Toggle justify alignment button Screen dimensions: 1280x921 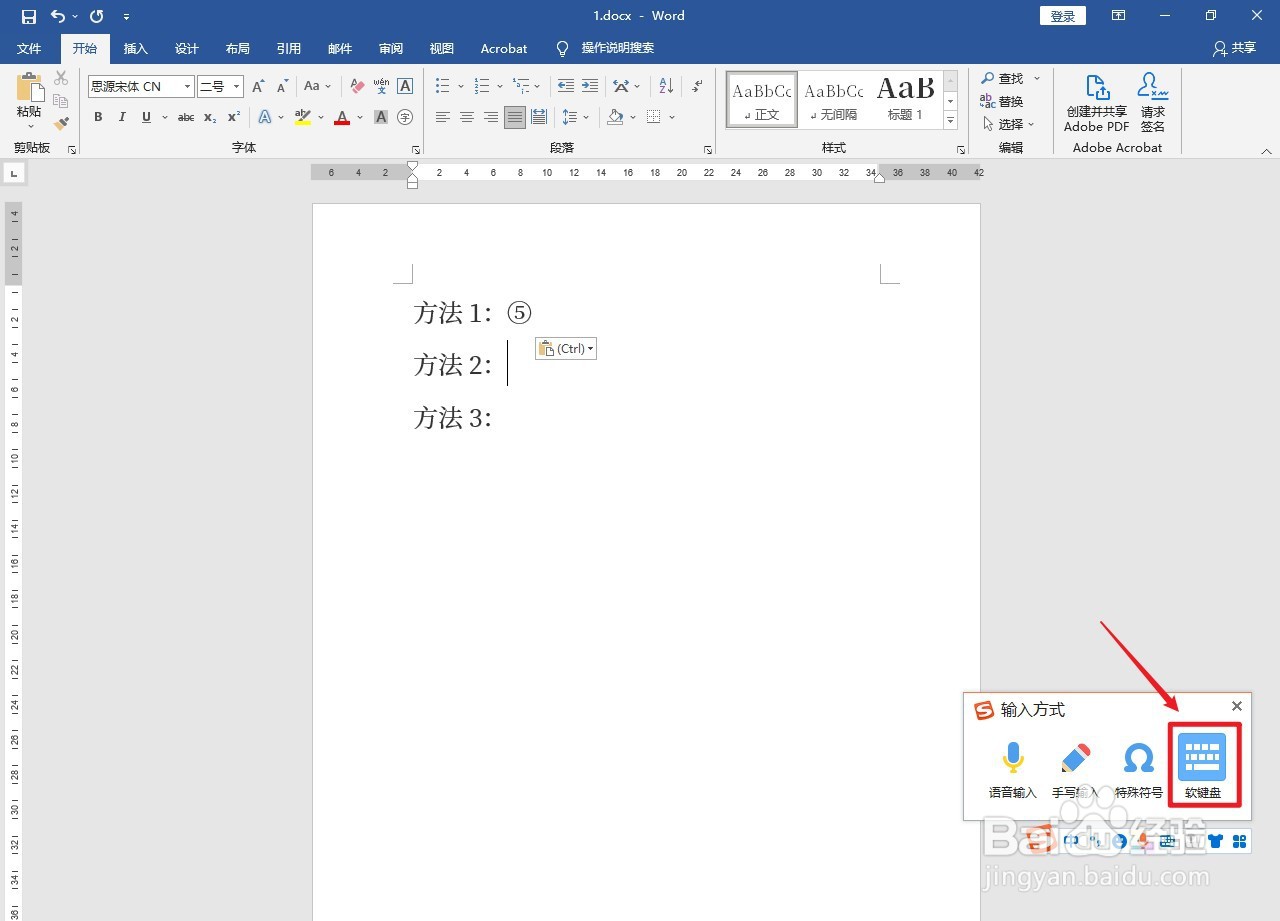(515, 117)
